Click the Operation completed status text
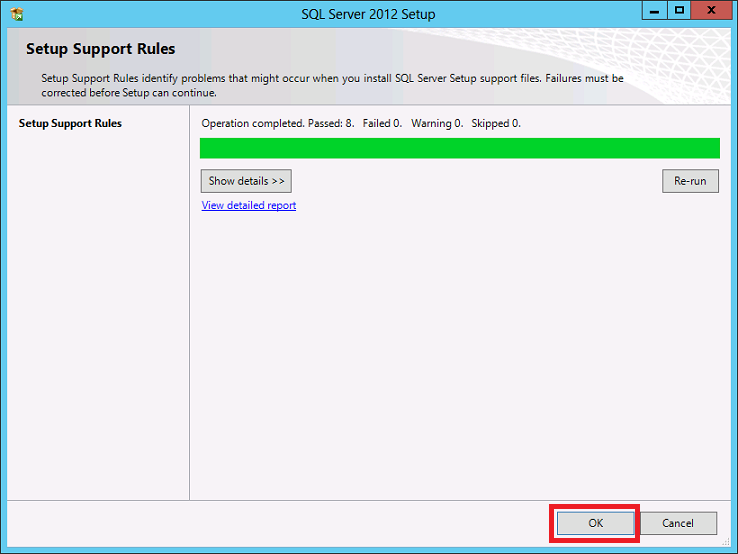Viewport: 738px width, 554px height. click(361, 123)
